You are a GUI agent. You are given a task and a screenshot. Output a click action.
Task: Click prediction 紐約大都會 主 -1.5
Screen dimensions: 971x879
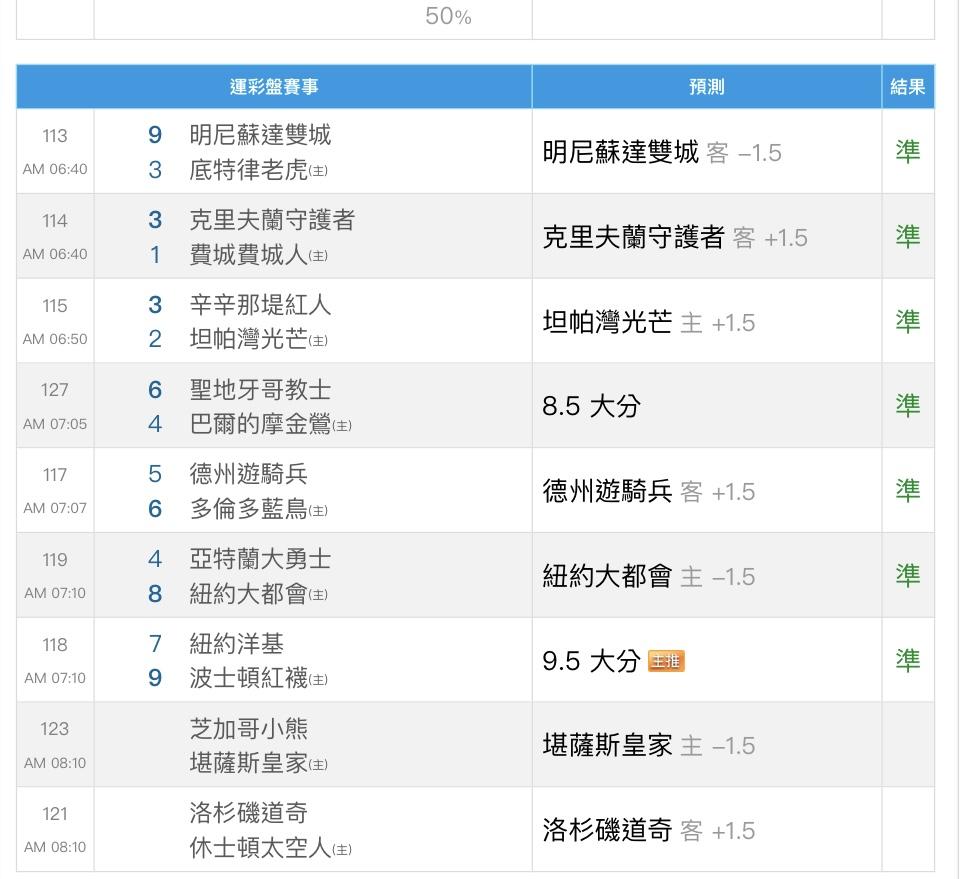[649, 577]
